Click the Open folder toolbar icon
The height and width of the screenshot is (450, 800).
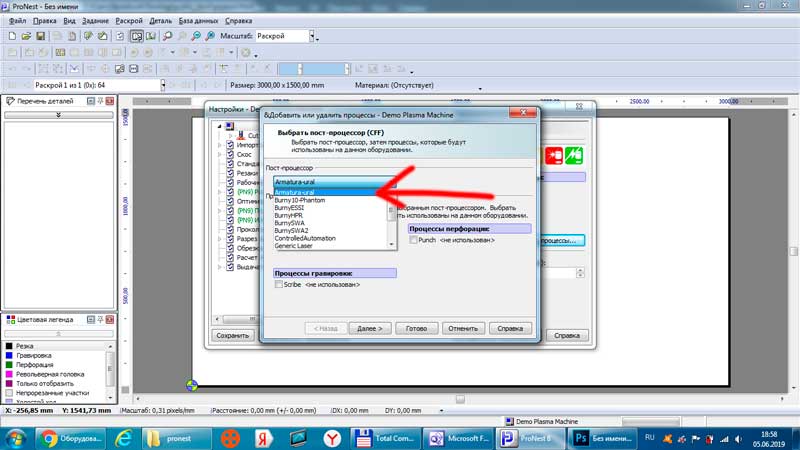point(26,36)
